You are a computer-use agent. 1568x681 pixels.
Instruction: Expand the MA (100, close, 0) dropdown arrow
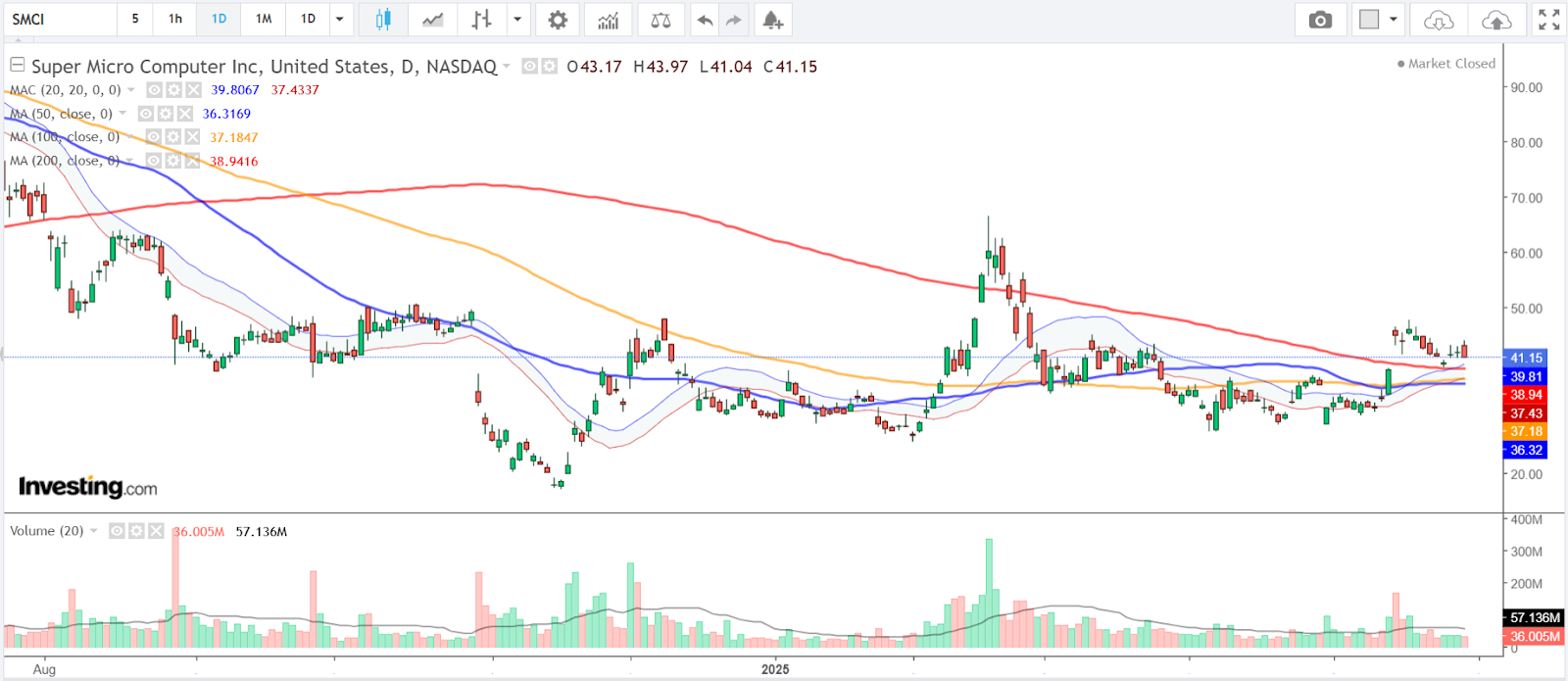[130, 137]
